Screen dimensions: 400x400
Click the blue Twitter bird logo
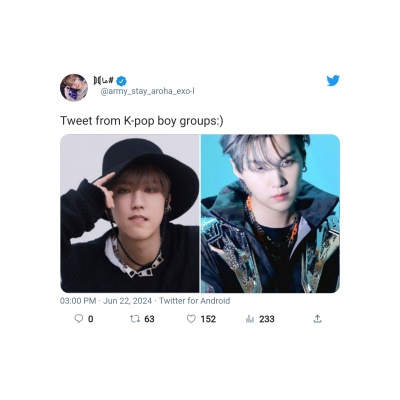click(333, 81)
